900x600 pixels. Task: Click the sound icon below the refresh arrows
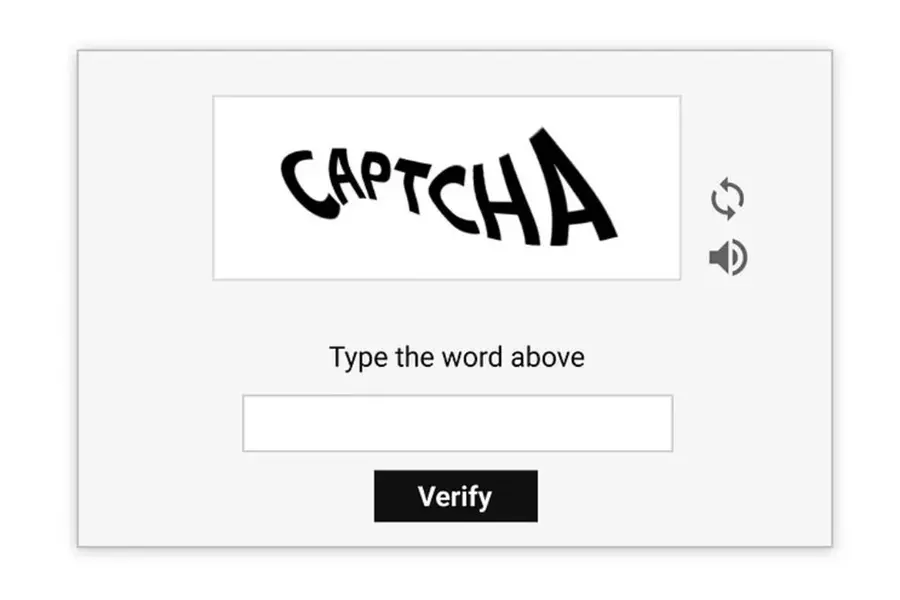(727, 258)
